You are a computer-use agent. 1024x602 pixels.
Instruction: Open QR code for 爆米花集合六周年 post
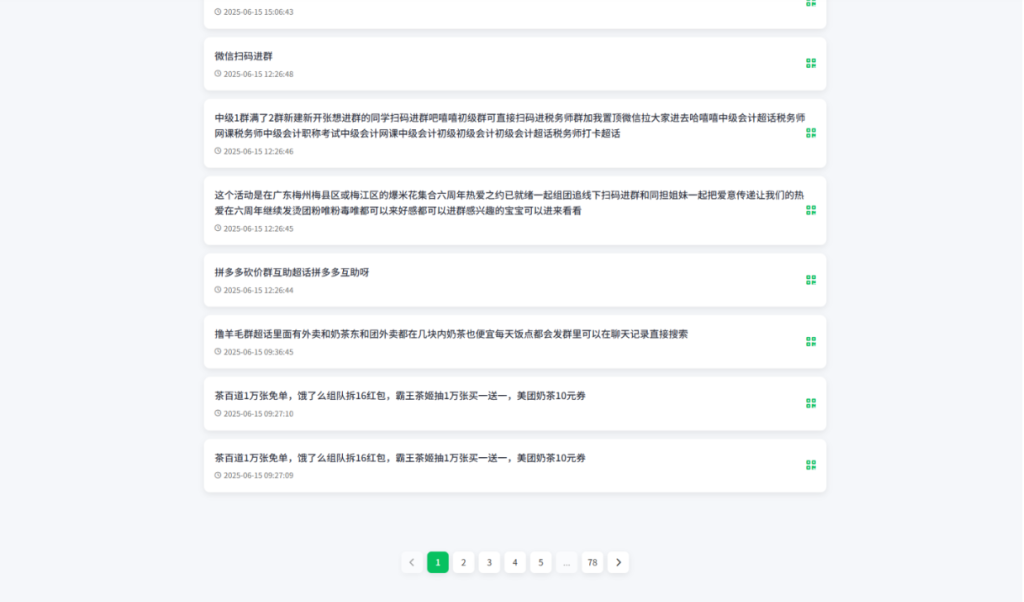(x=811, y=210)
